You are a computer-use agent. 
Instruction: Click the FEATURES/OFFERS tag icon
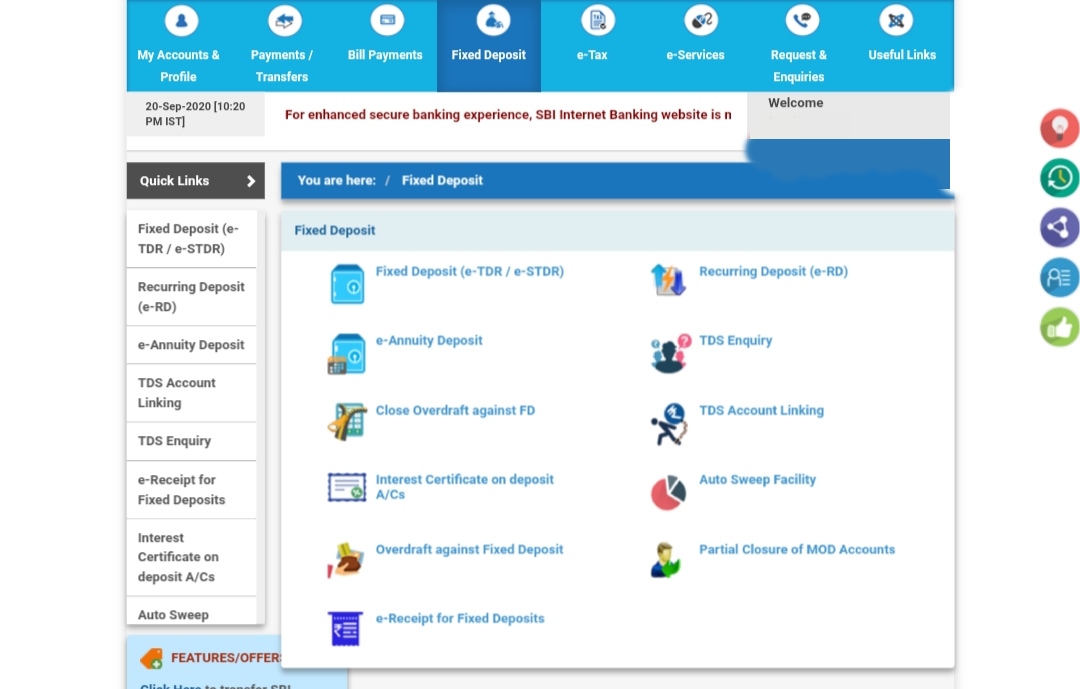pyautogui.click(x=152, y=659)
